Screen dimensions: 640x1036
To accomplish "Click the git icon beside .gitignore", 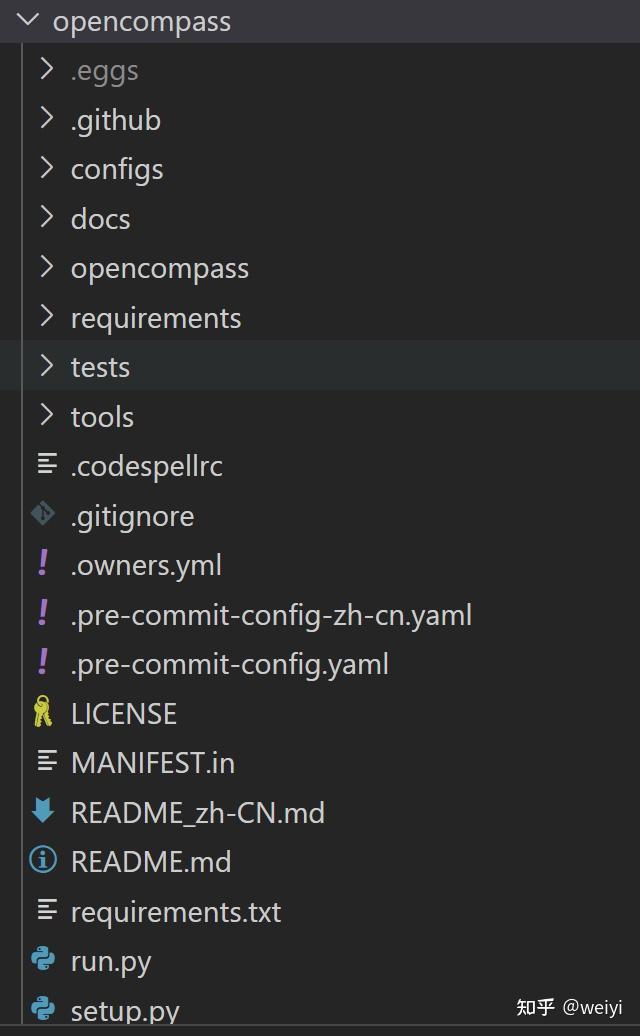I will click(x=43, y=515).
